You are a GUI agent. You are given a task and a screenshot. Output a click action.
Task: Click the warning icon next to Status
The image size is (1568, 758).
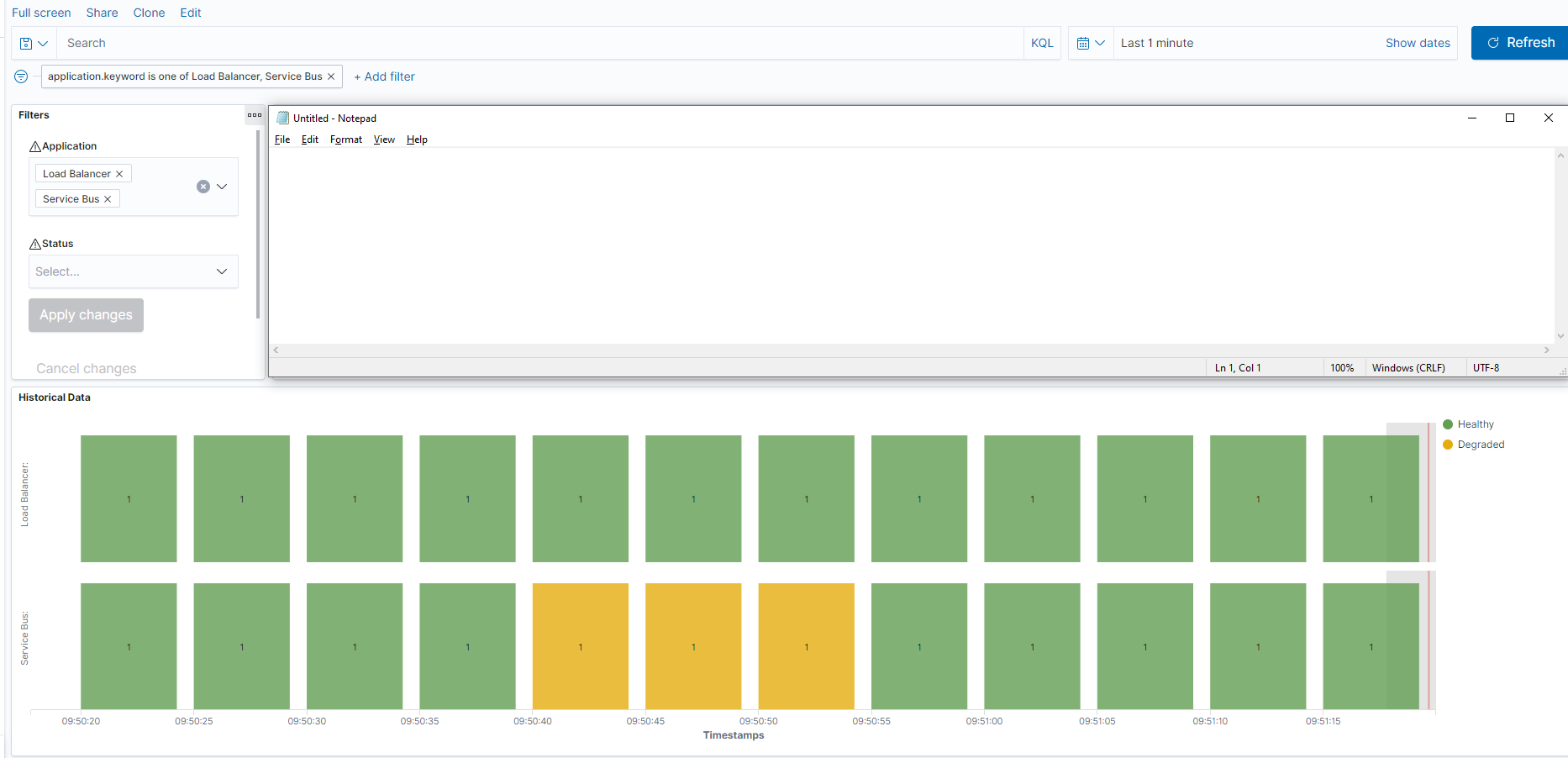point(34,243)
